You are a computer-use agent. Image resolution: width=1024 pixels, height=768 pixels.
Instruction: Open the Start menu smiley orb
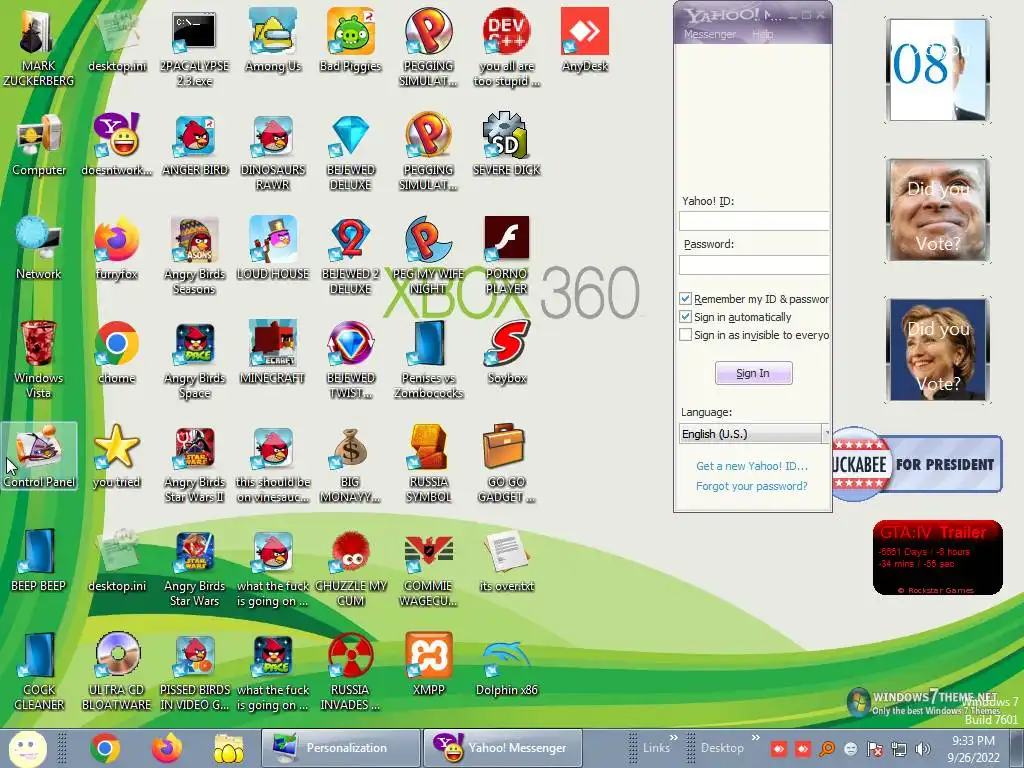pyautogui.click(x=28, y=748)
